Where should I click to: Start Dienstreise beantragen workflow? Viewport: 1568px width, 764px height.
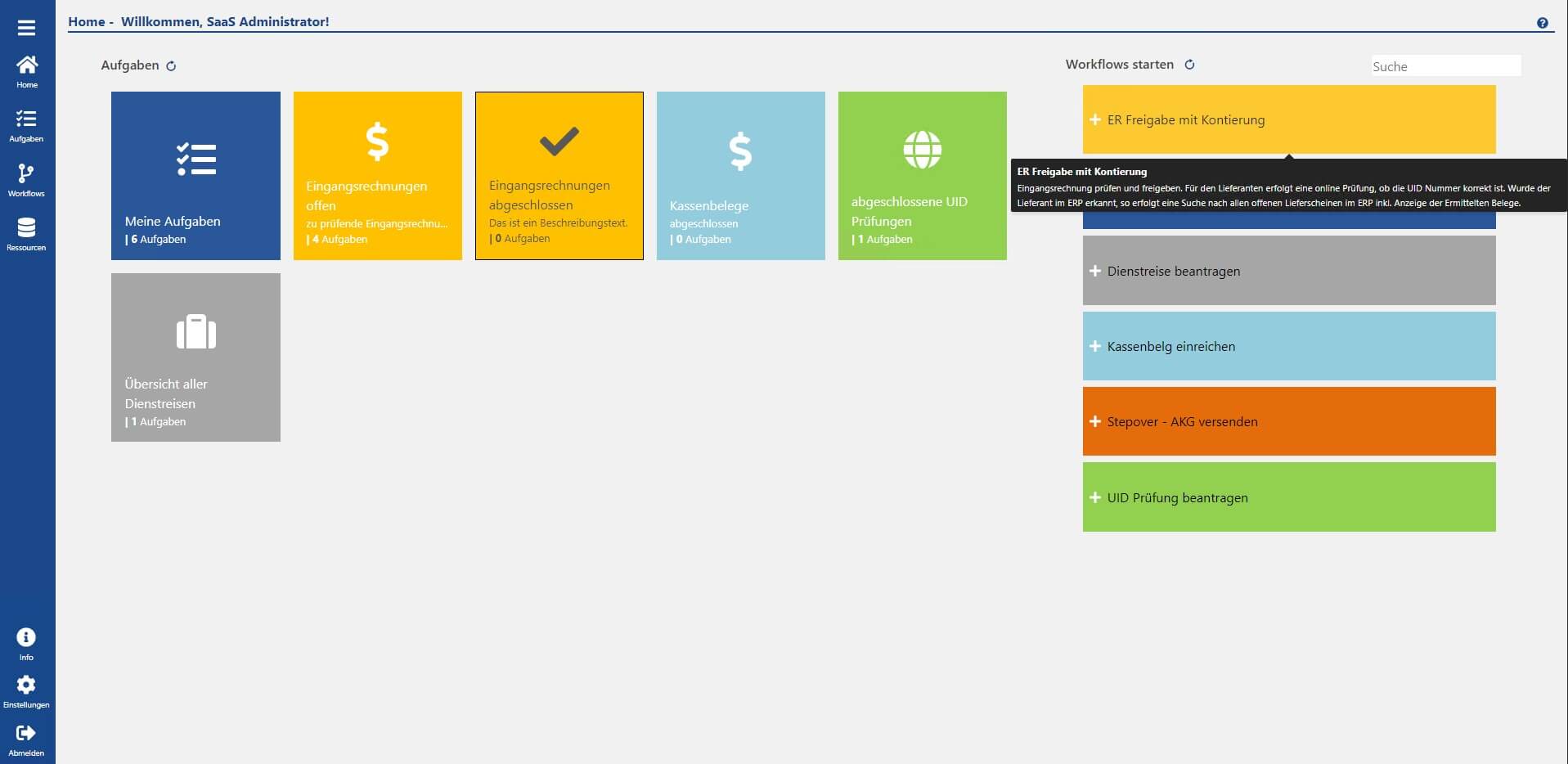(x=1288, y=271)
